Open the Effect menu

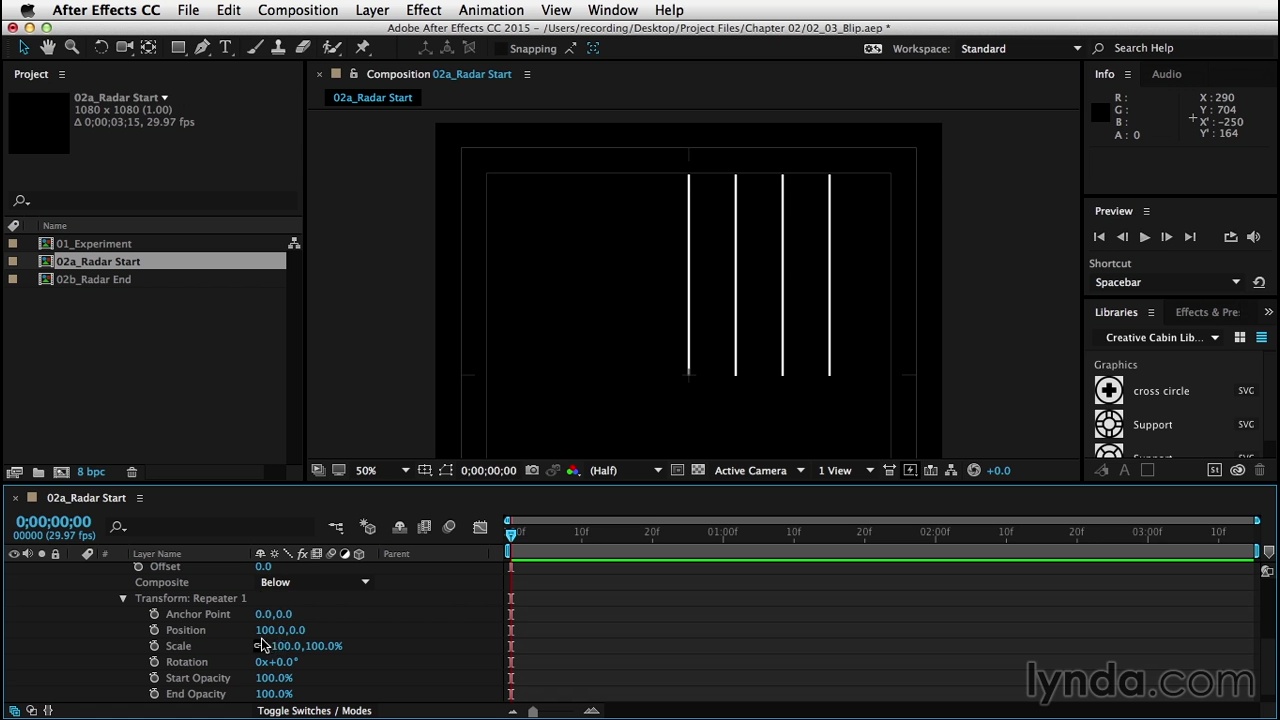click(x=424, y=10)
